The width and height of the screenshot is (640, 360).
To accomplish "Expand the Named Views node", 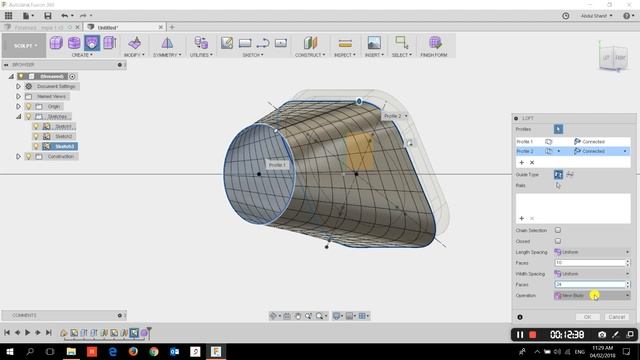I will click(x=18, y=96).
